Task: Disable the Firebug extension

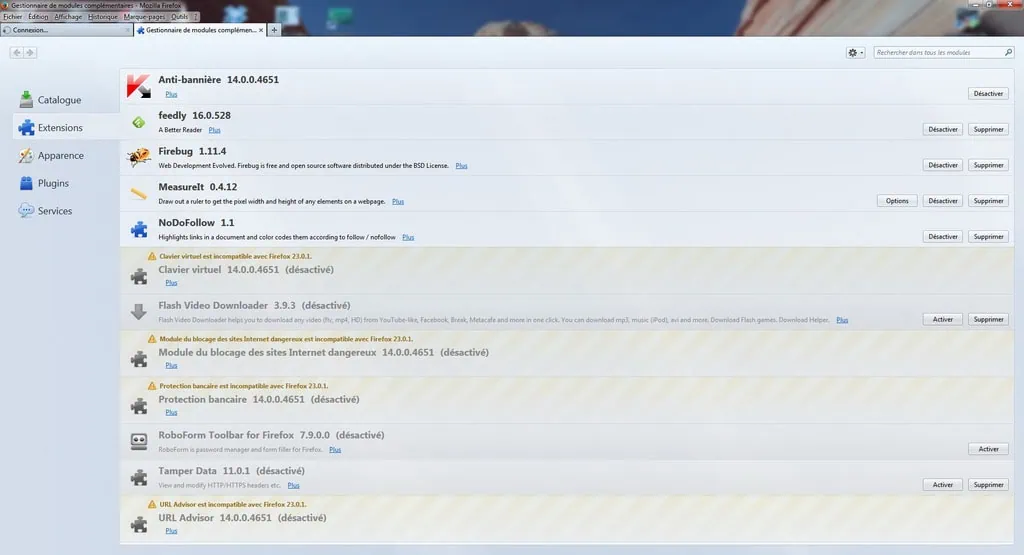Action: tap(942, 165)
